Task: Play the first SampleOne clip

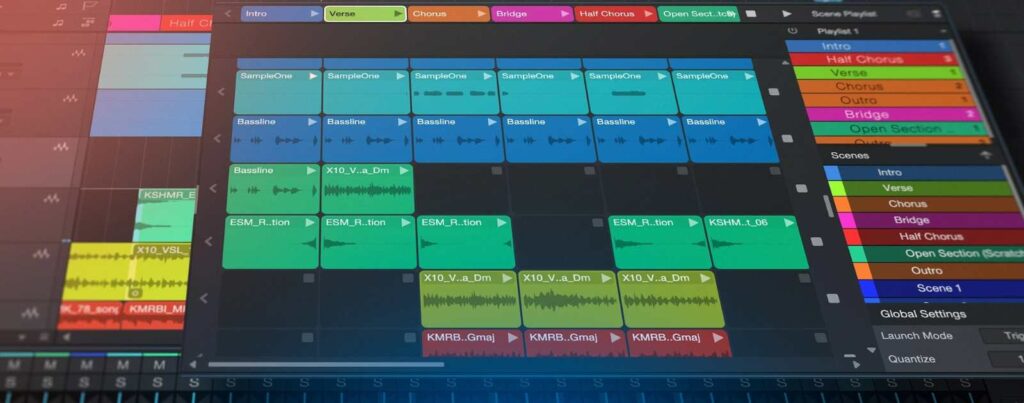Action: click(312, 76)
